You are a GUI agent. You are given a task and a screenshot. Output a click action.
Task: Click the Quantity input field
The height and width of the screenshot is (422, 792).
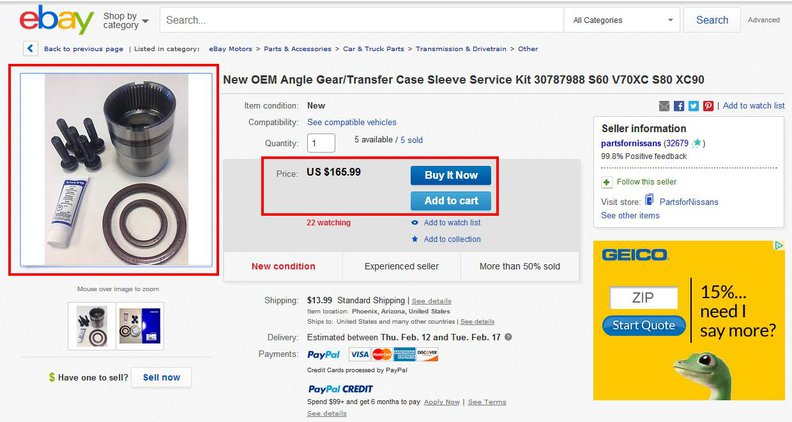click(x=321, y=142)
